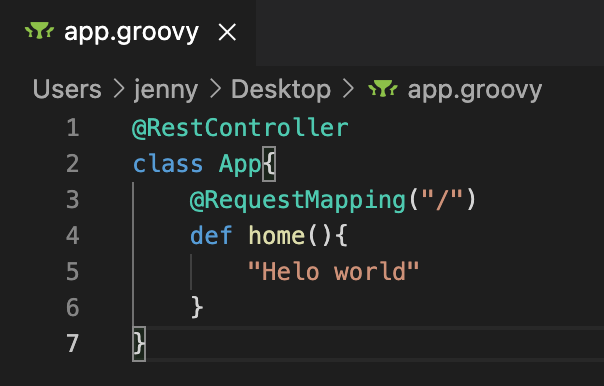Click the class keyword on line 2
Screen dimensions: 604x386
pyautogui.click(x=168, y=164)
